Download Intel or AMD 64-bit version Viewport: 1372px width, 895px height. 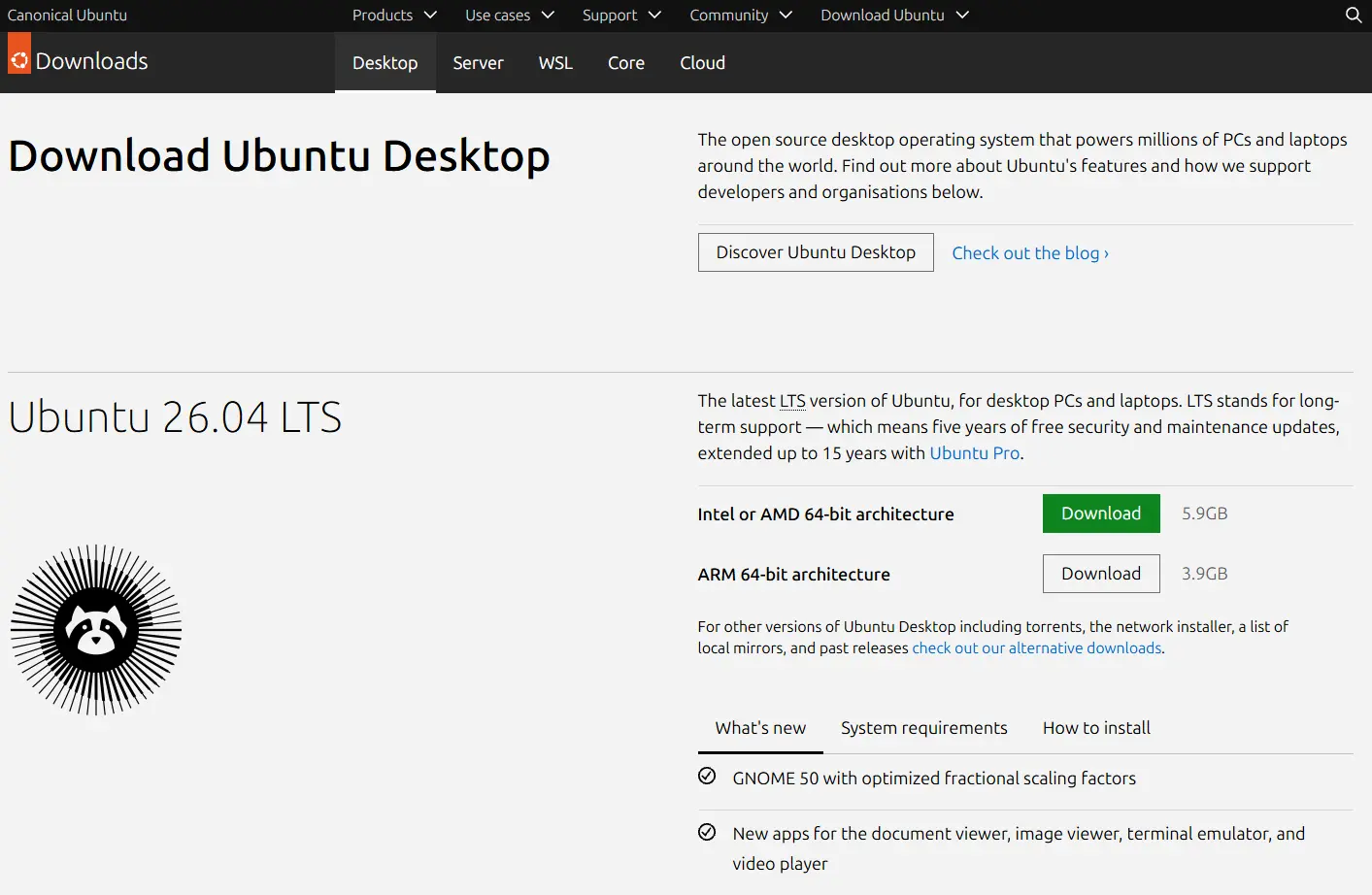coord(1101,514)
